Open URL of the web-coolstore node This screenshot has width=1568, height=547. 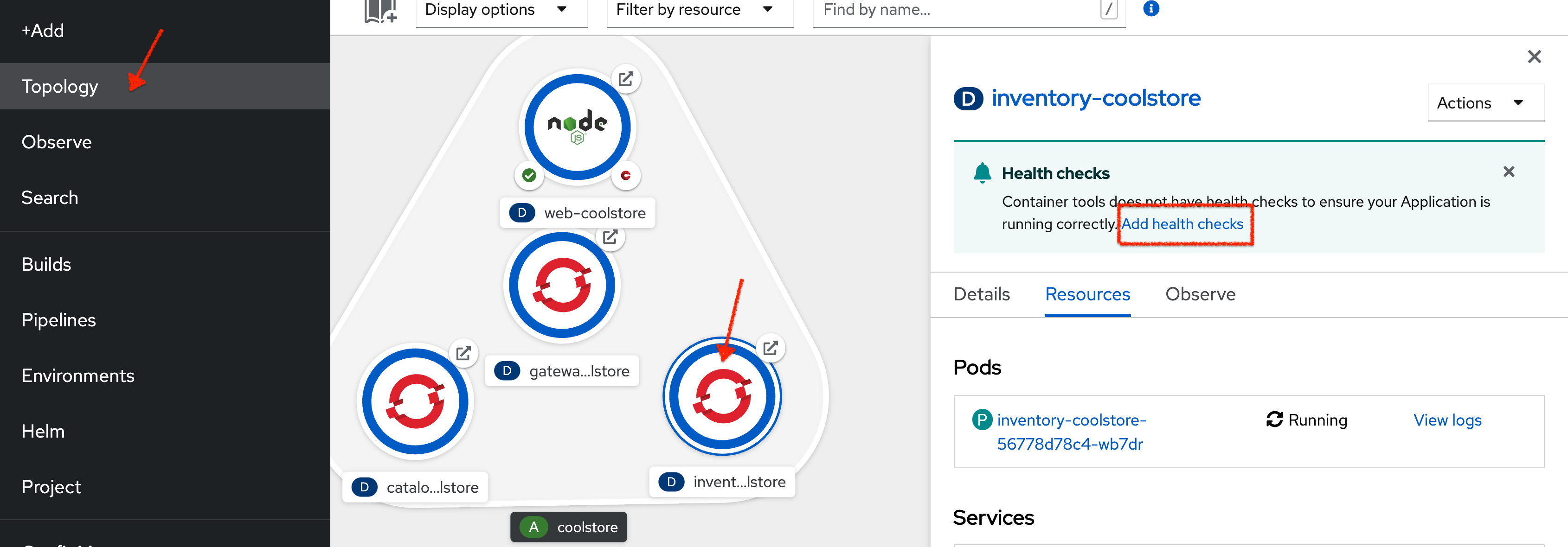(x=626, y=79)
